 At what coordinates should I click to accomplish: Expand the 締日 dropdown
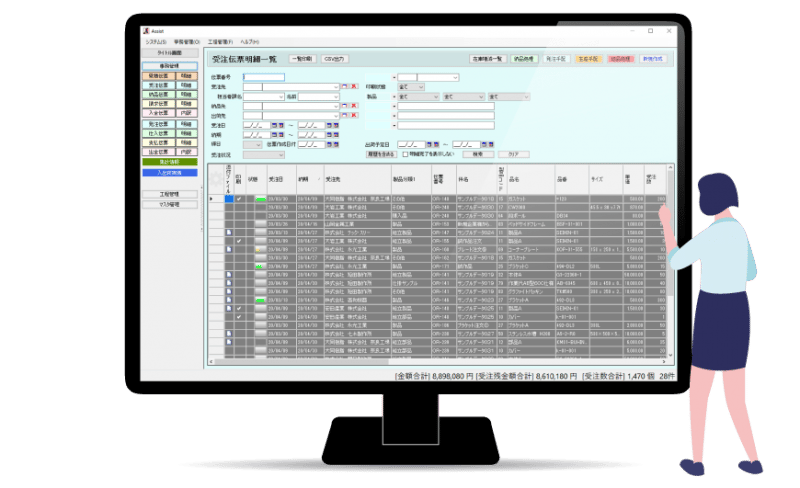click(x=258, y=145)
